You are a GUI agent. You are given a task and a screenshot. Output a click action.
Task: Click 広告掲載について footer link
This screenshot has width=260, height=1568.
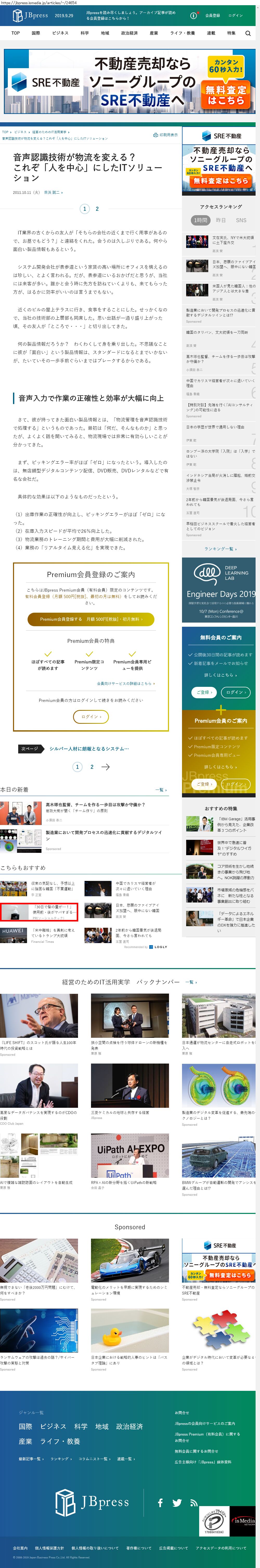click(173, 1548)
